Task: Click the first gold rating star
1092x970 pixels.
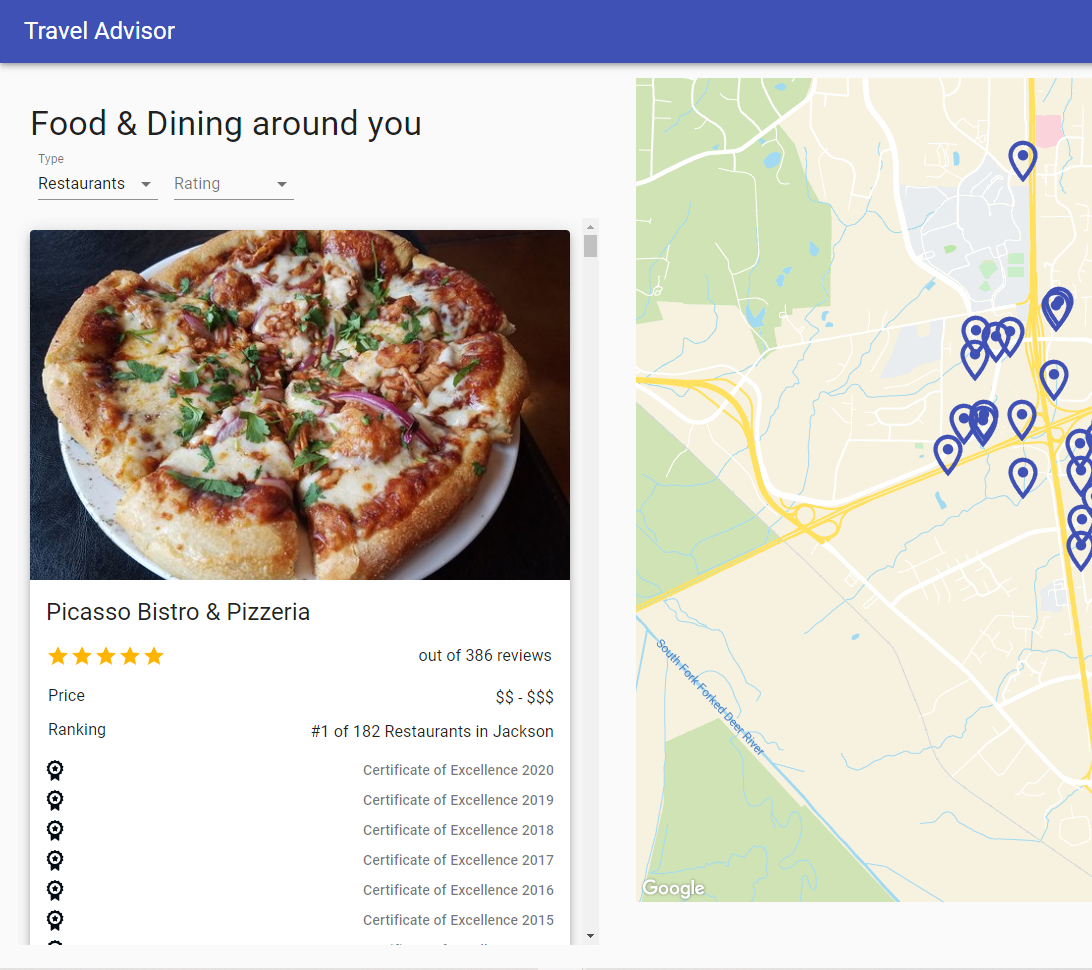Action: pos(58,656)
